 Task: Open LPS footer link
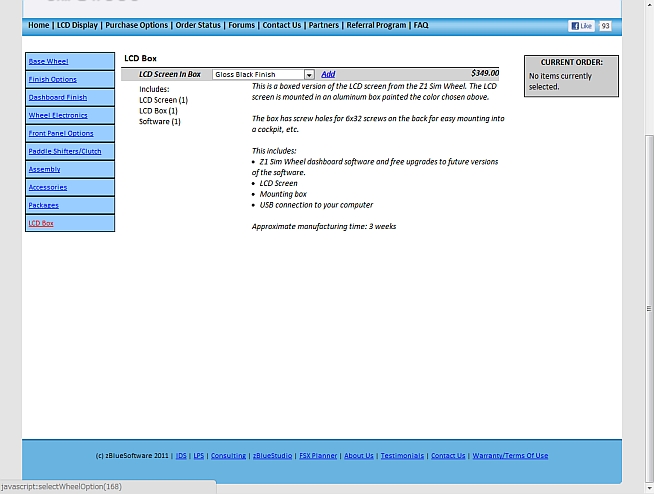click(199, 456)
